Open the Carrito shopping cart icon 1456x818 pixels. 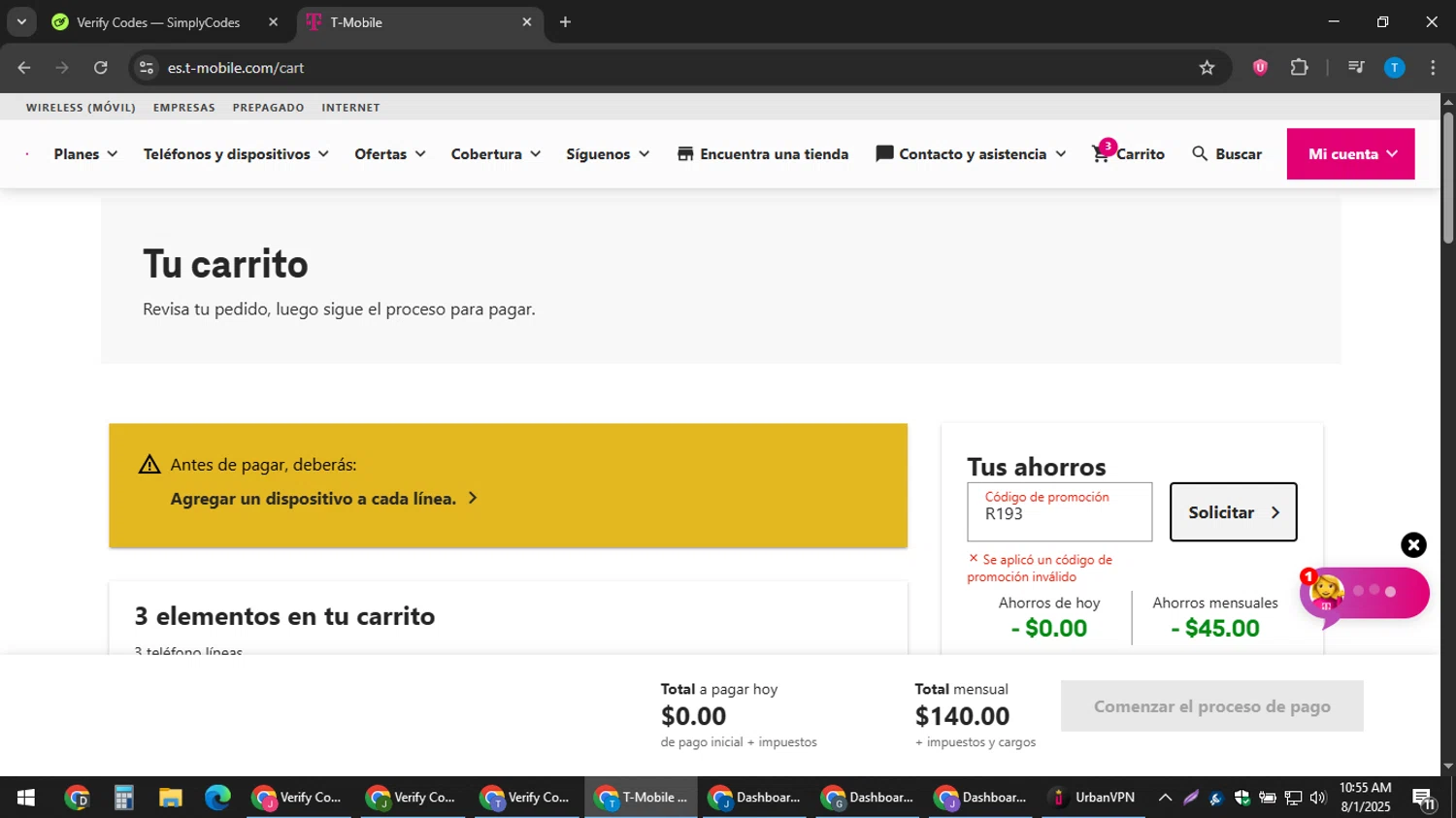coord(1102,152)
